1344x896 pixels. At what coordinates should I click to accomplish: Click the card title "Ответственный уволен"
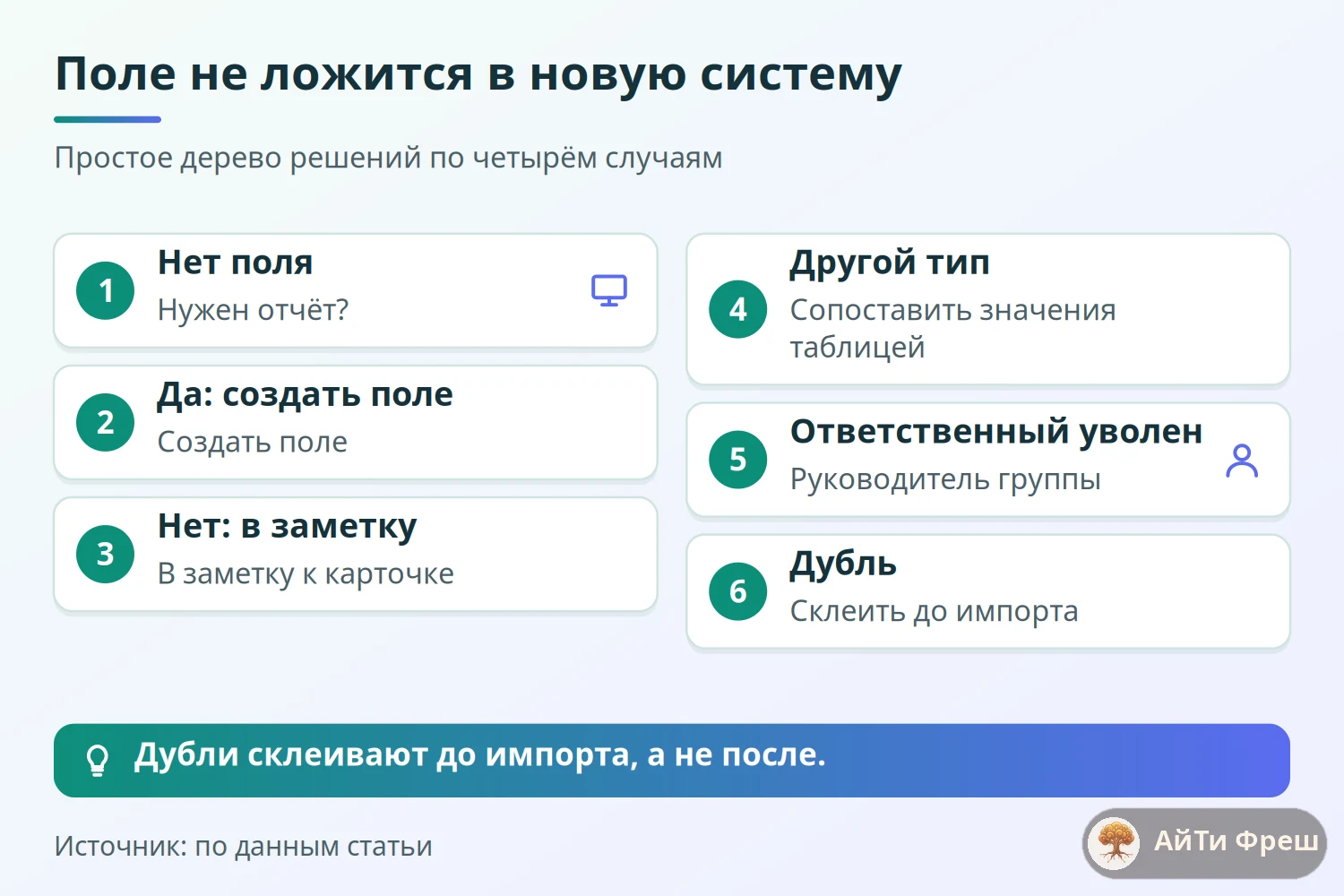[x=996, y=432]
